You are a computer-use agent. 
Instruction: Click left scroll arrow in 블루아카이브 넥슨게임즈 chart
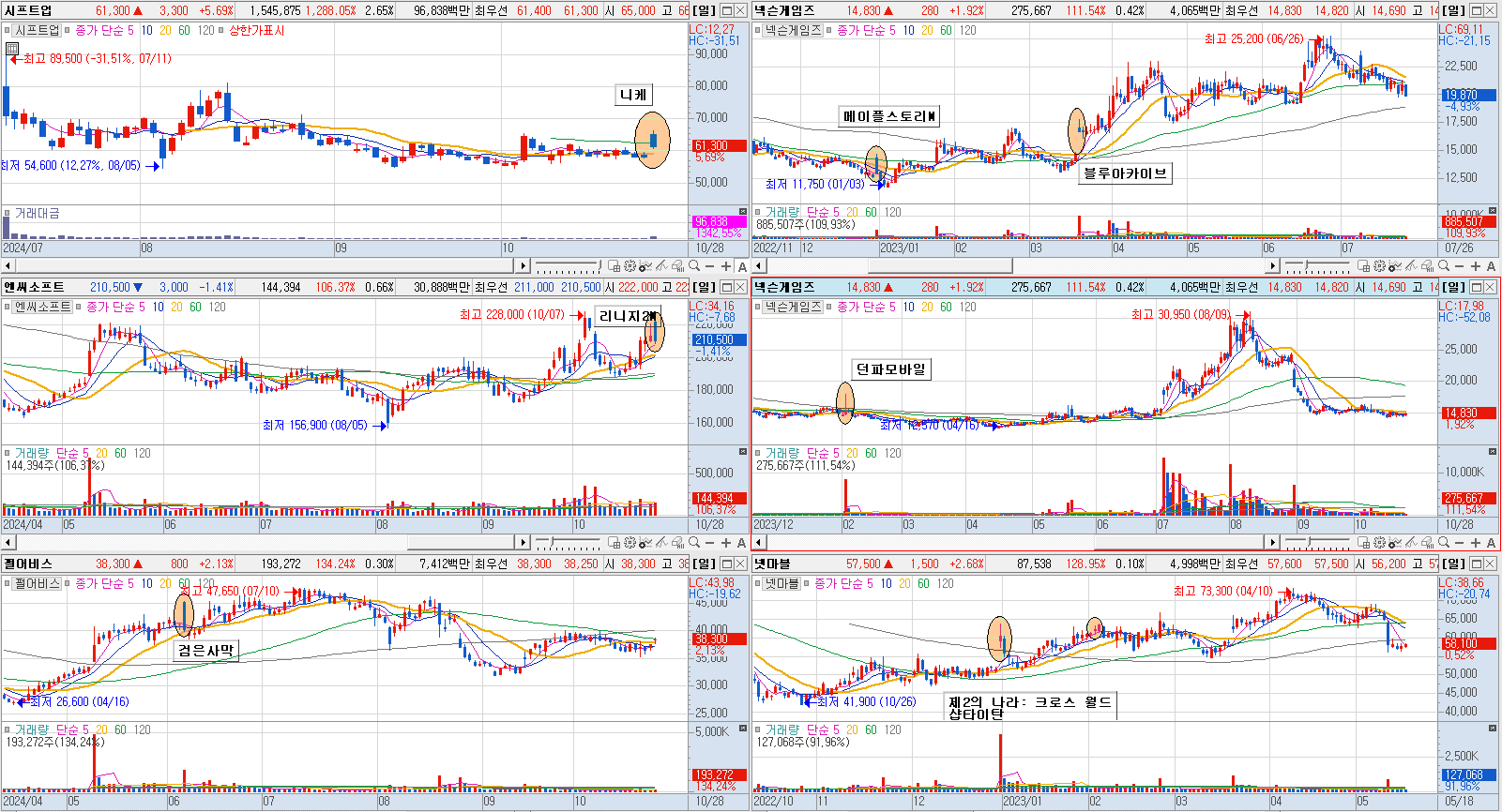click(758, 266)
